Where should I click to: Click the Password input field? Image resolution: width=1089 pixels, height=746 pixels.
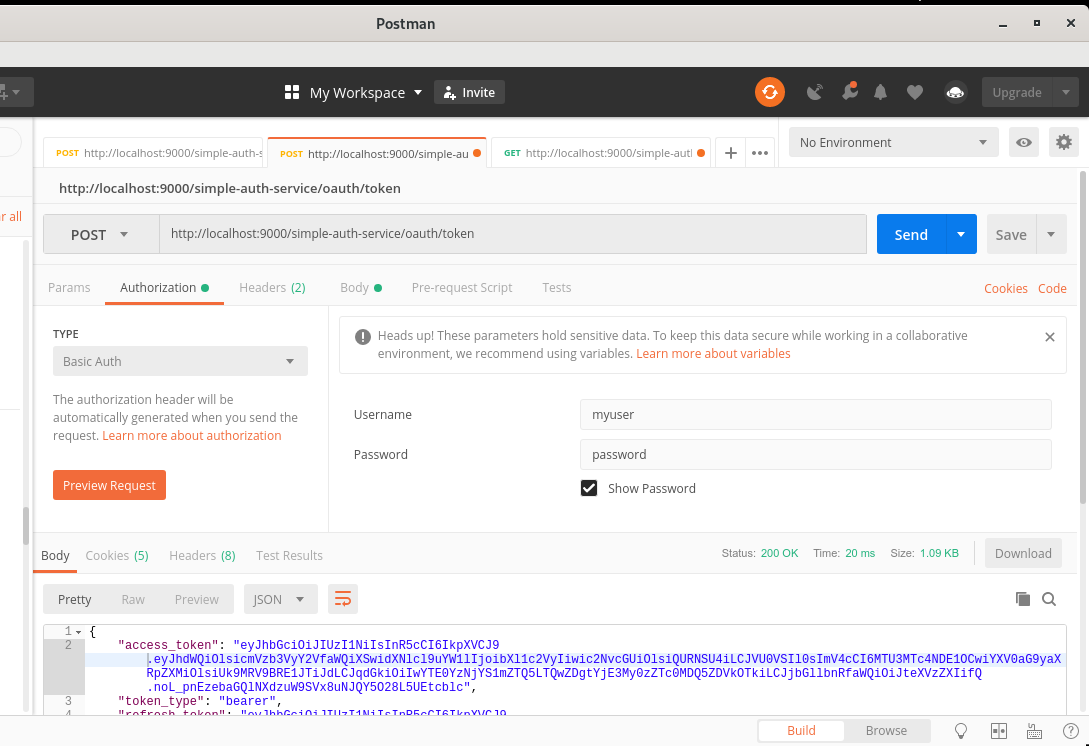click(x=815, y=455)
